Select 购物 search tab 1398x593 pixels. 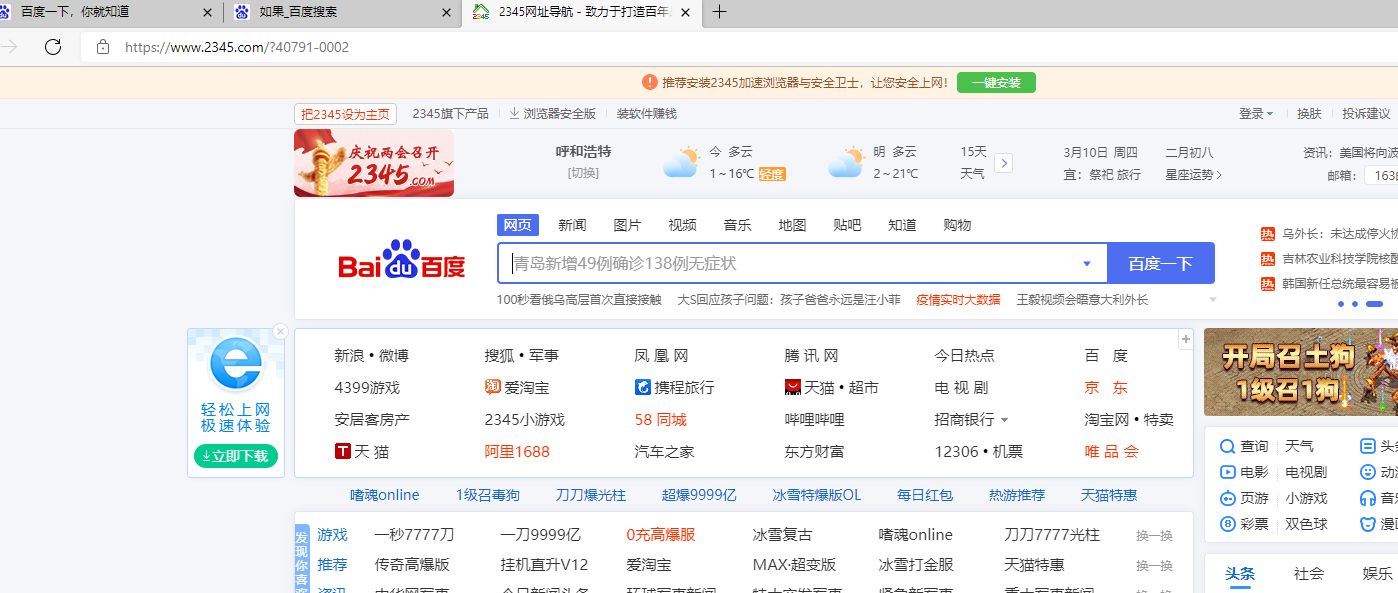957,225
